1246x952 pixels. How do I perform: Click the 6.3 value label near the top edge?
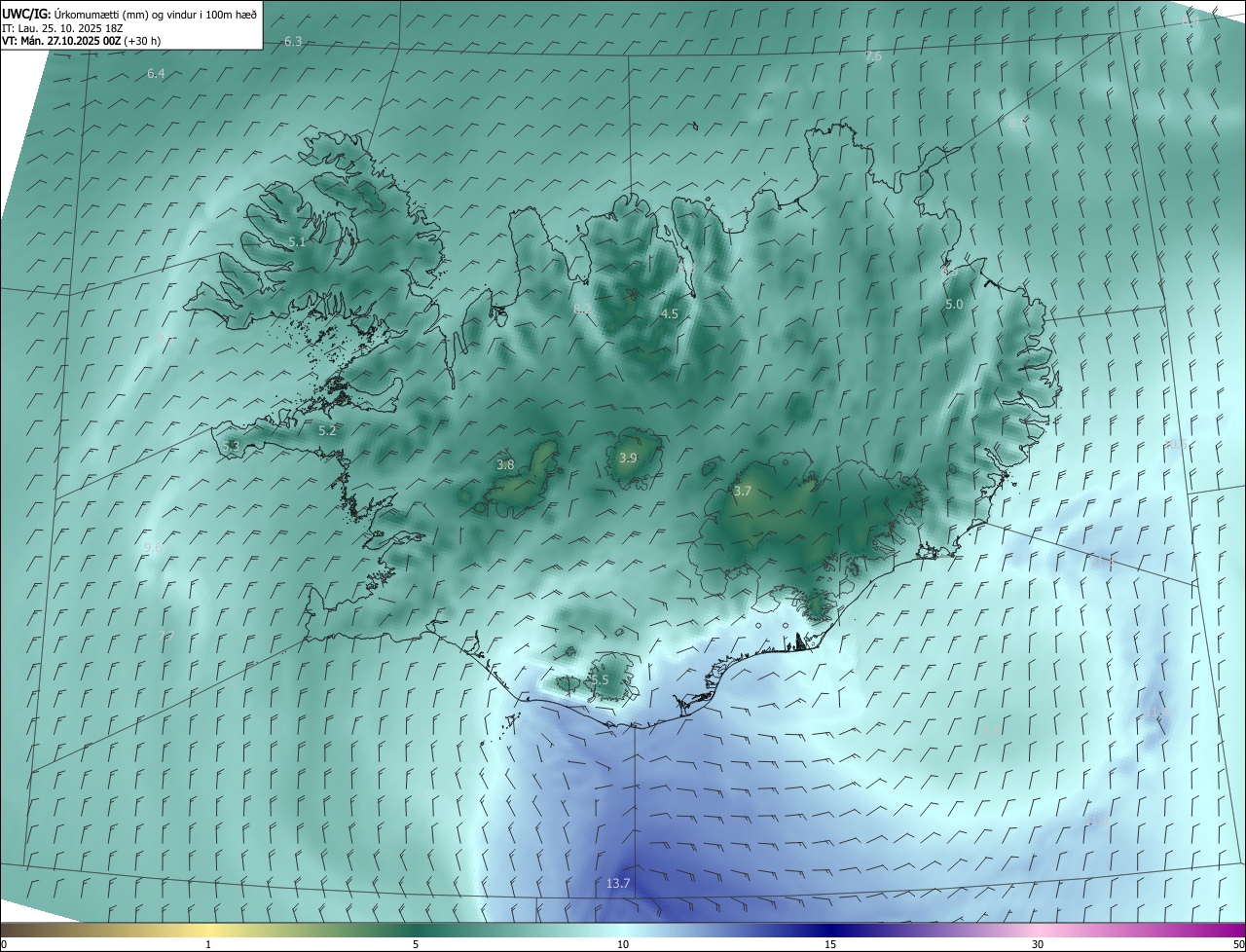tap(293, 42)
